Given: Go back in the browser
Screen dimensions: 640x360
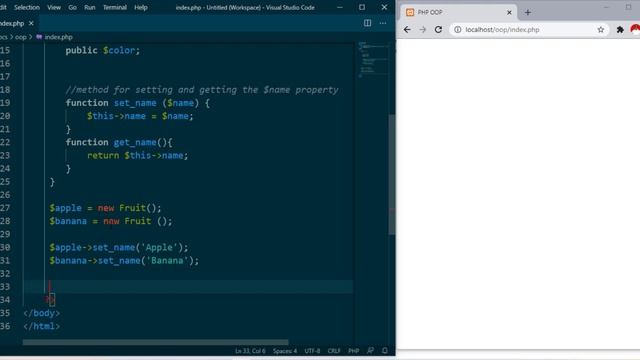Looking at the screenshot, I should tap(407, 30).
